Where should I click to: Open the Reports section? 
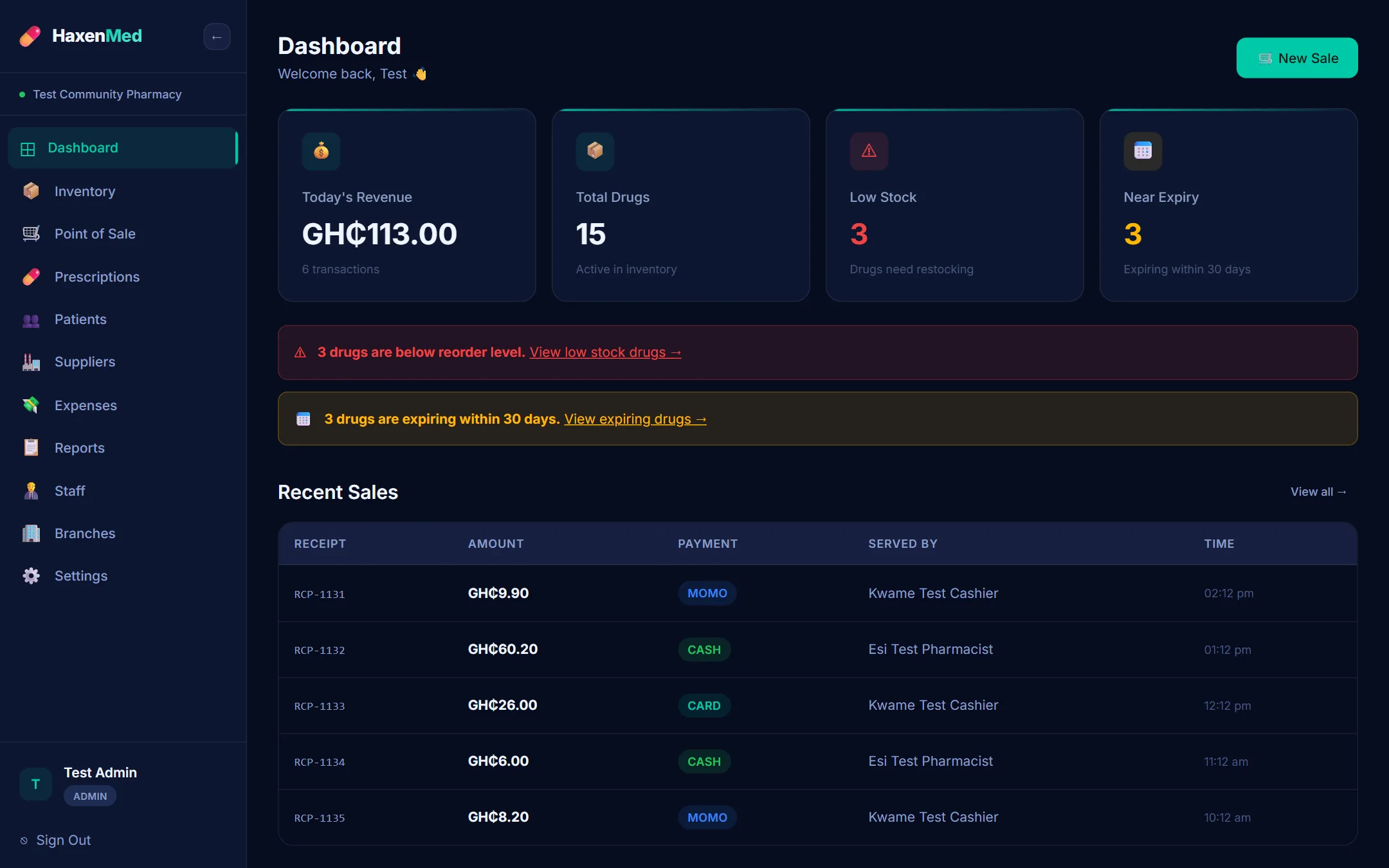click(x=123, y=448)
